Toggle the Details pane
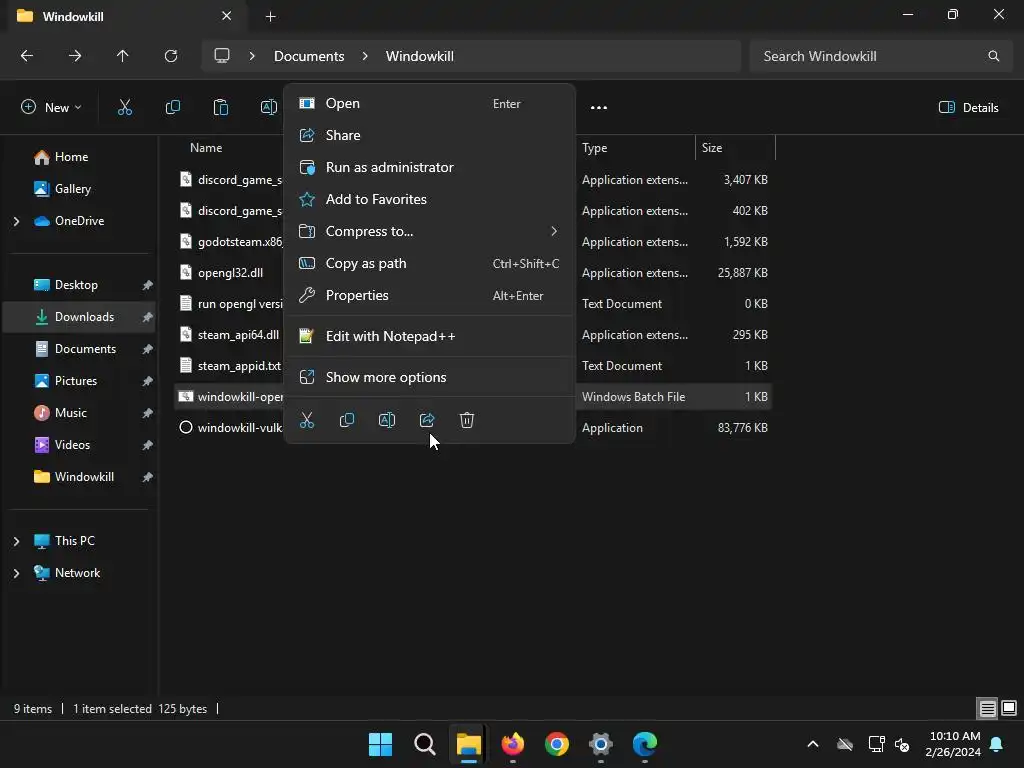The image size is (1024, 768). click(x=968, y=108)
